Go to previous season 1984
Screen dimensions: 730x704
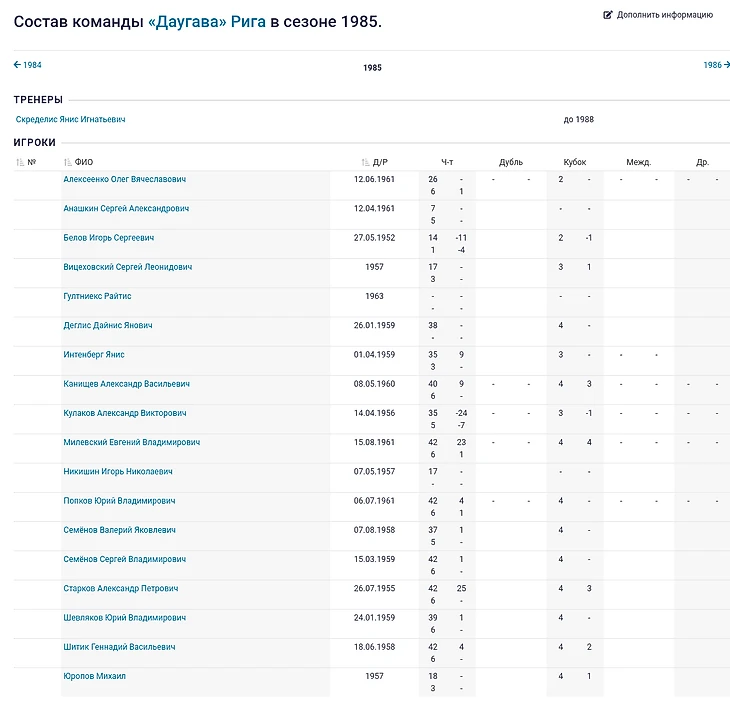coord(28,65)
